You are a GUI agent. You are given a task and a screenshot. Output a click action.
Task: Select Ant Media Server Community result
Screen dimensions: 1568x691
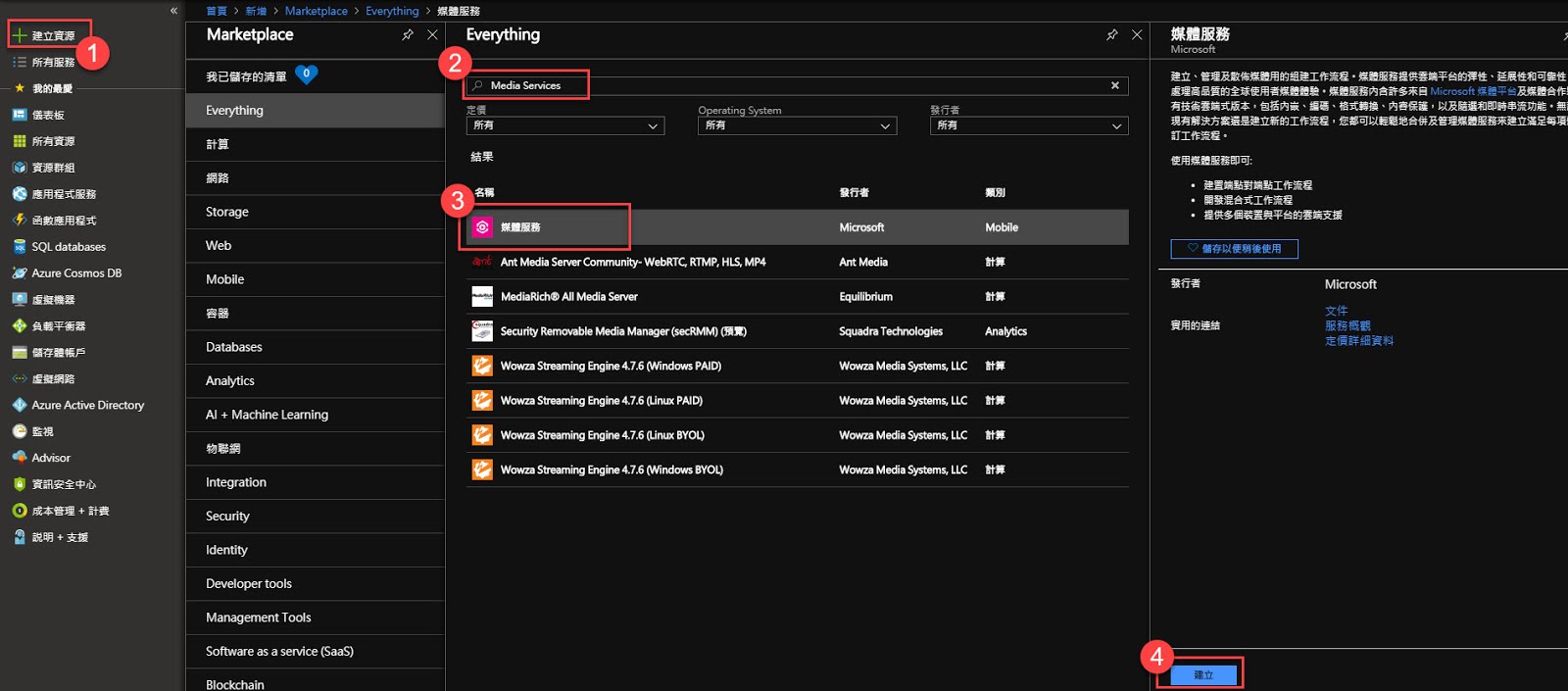tap(797, 262)
